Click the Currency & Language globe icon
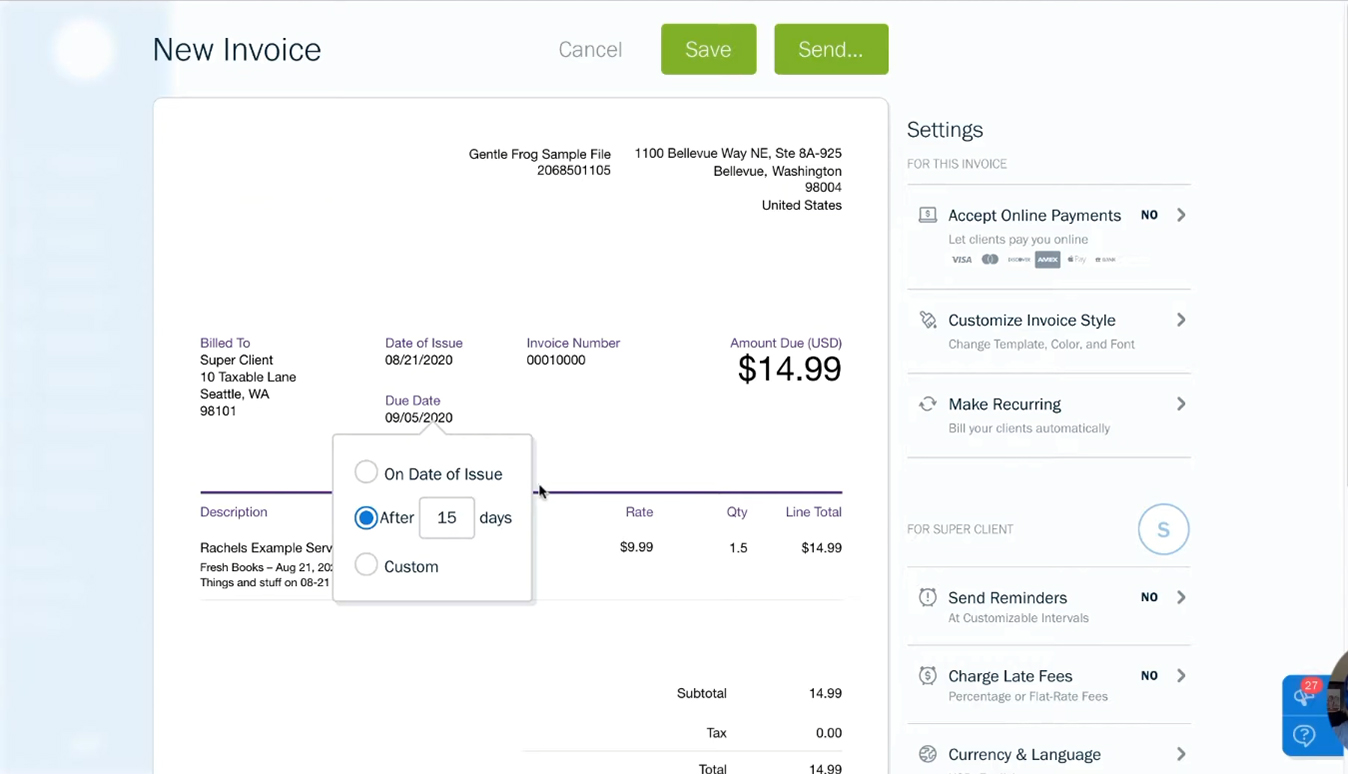The height and width of the screenshot is (774, 1348). pos(927,754)
